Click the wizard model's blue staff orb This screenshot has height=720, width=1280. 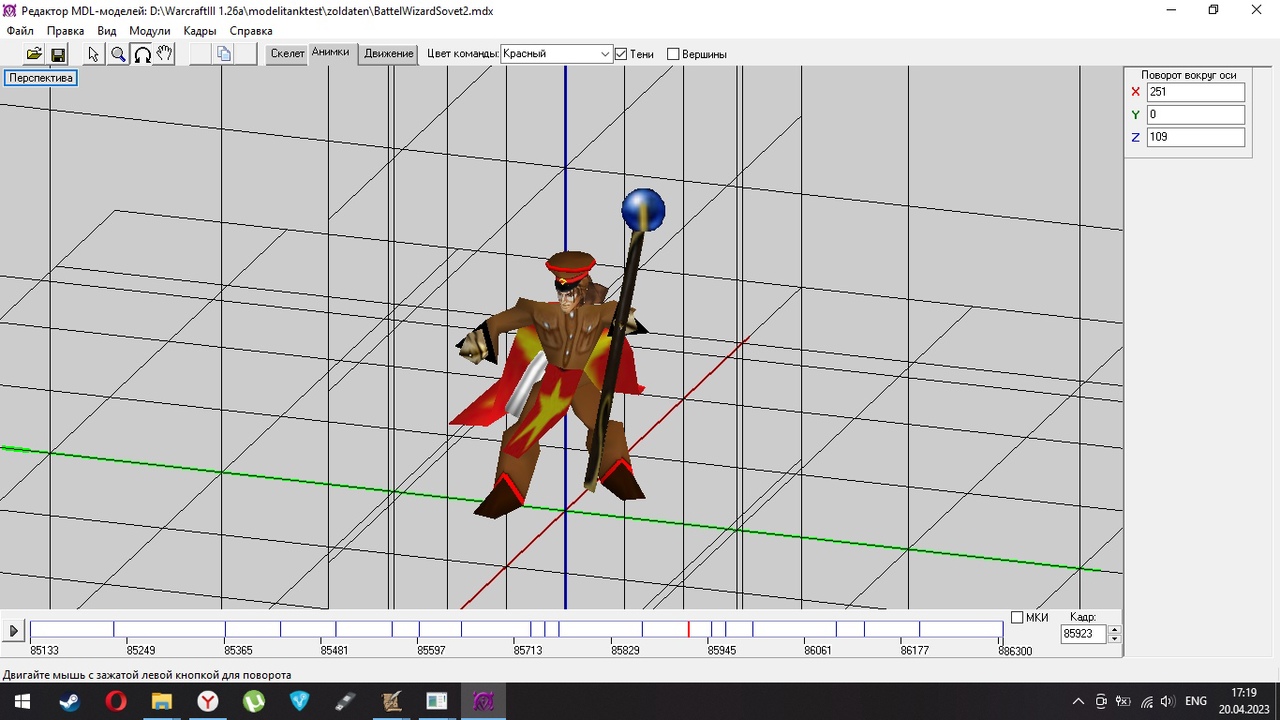(x=643, y=209)
